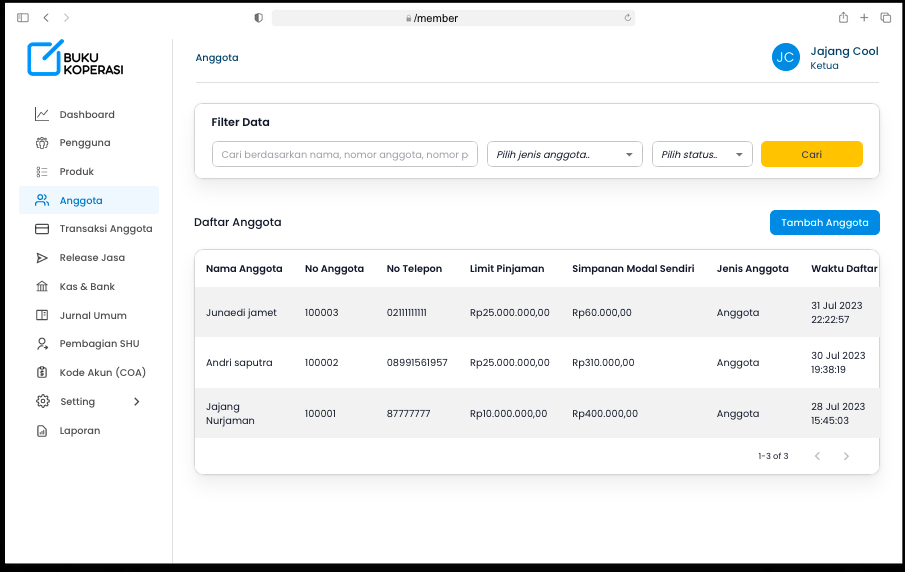This screenshot has height=572, width=905.
Task: Click the Nama Anggota column header
Action: pyautogui.click(x=244, y=269)
